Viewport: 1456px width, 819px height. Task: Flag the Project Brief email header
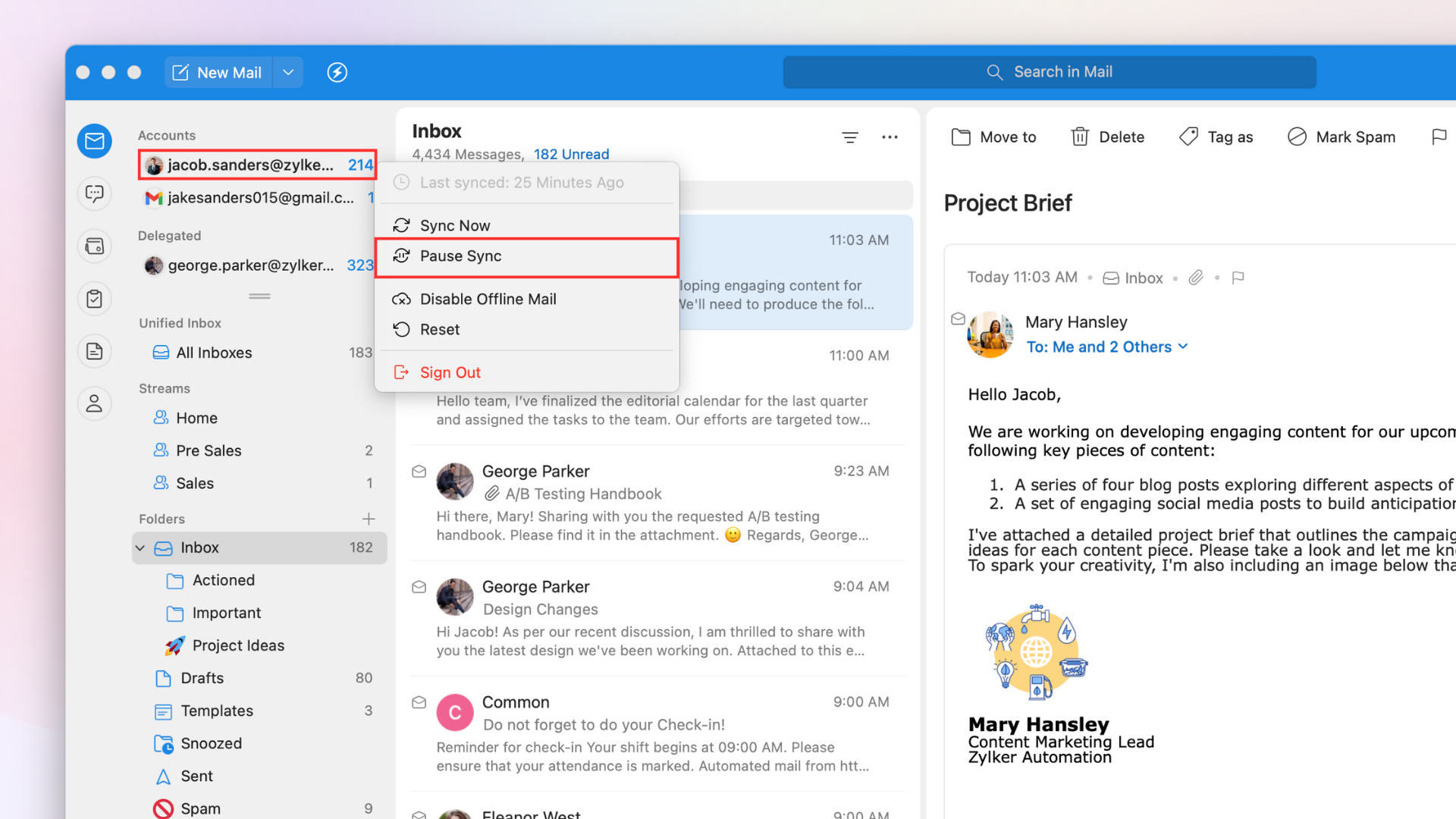pos(1238,278)
